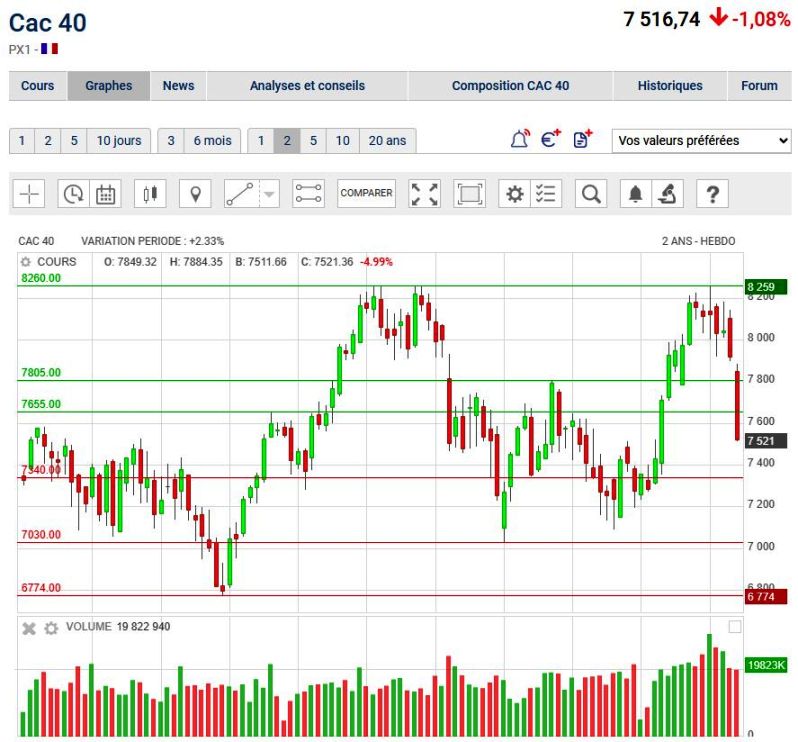This screenshot has height=742, width=798.
Task: Click the 19823K volume tag
Action: click(x=766, y=665)
